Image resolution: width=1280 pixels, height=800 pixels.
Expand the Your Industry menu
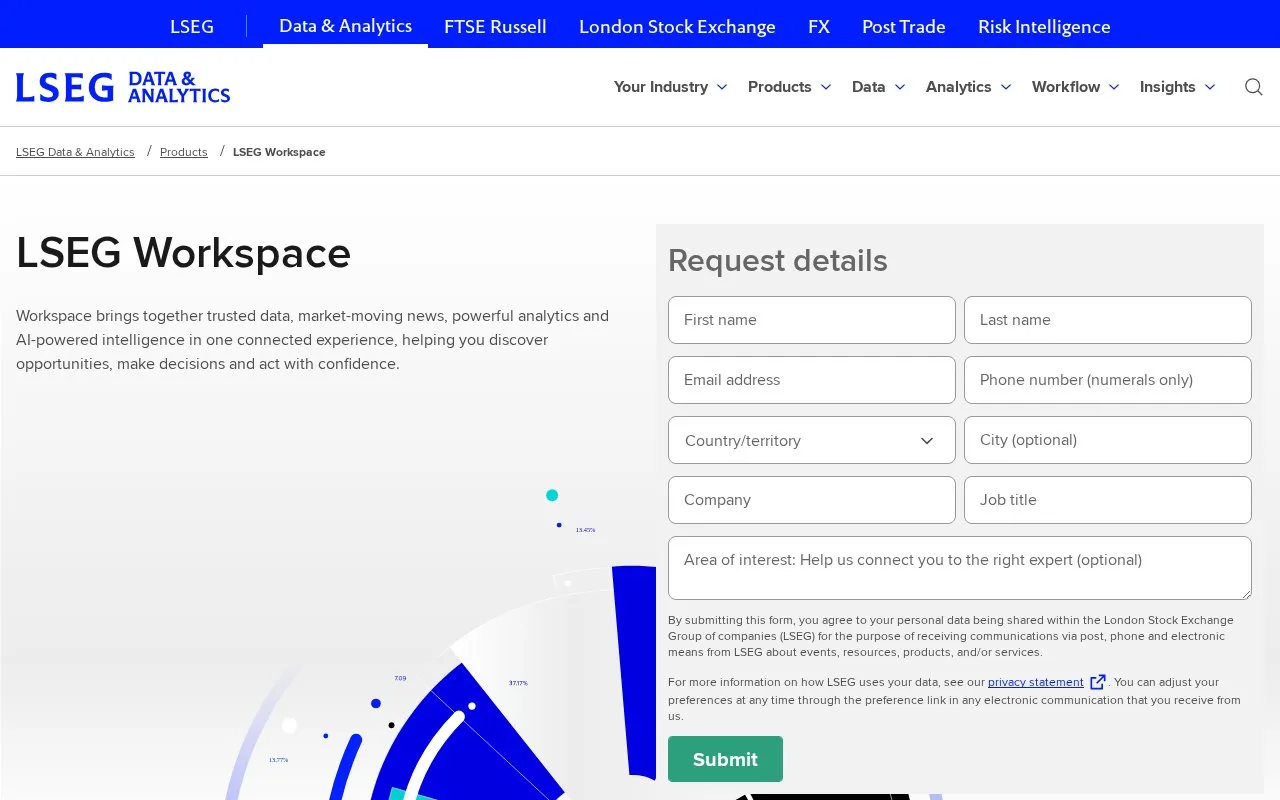(670, 87)
